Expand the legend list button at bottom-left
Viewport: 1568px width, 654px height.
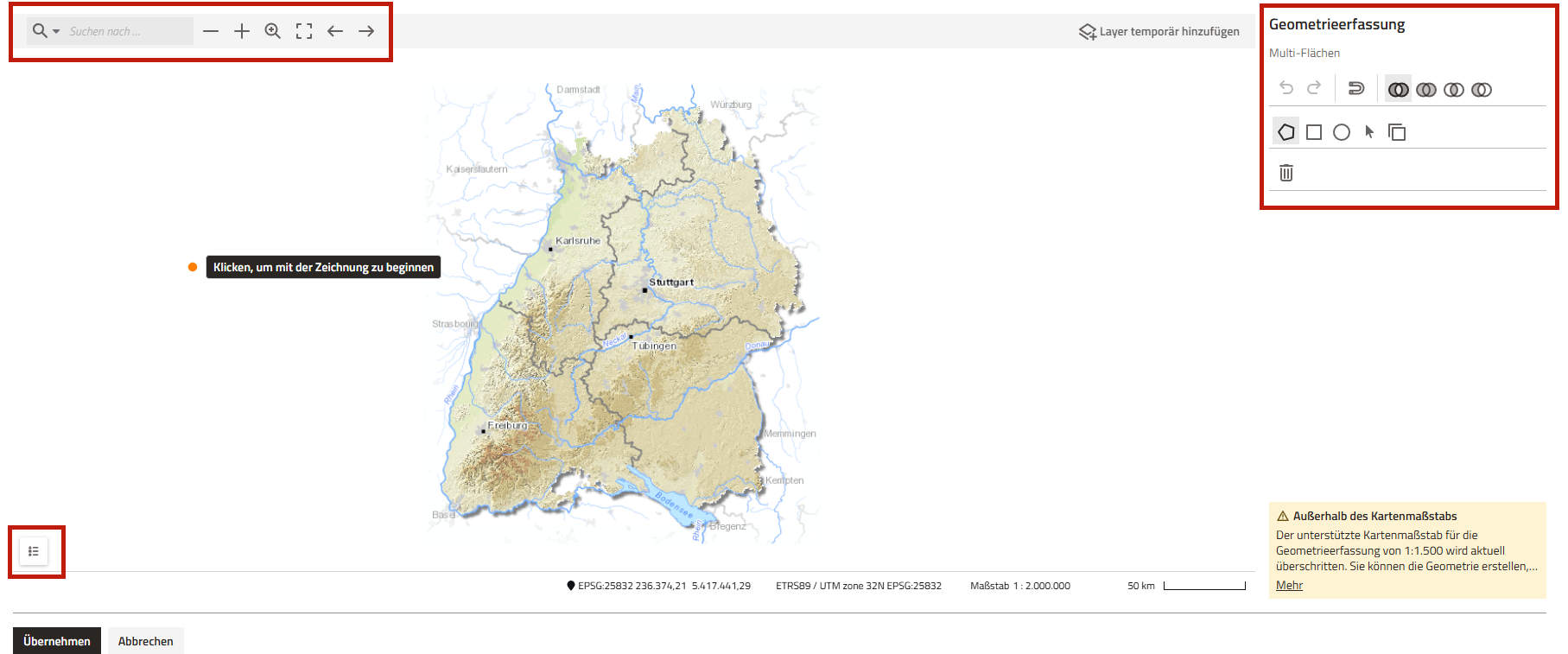34,551
